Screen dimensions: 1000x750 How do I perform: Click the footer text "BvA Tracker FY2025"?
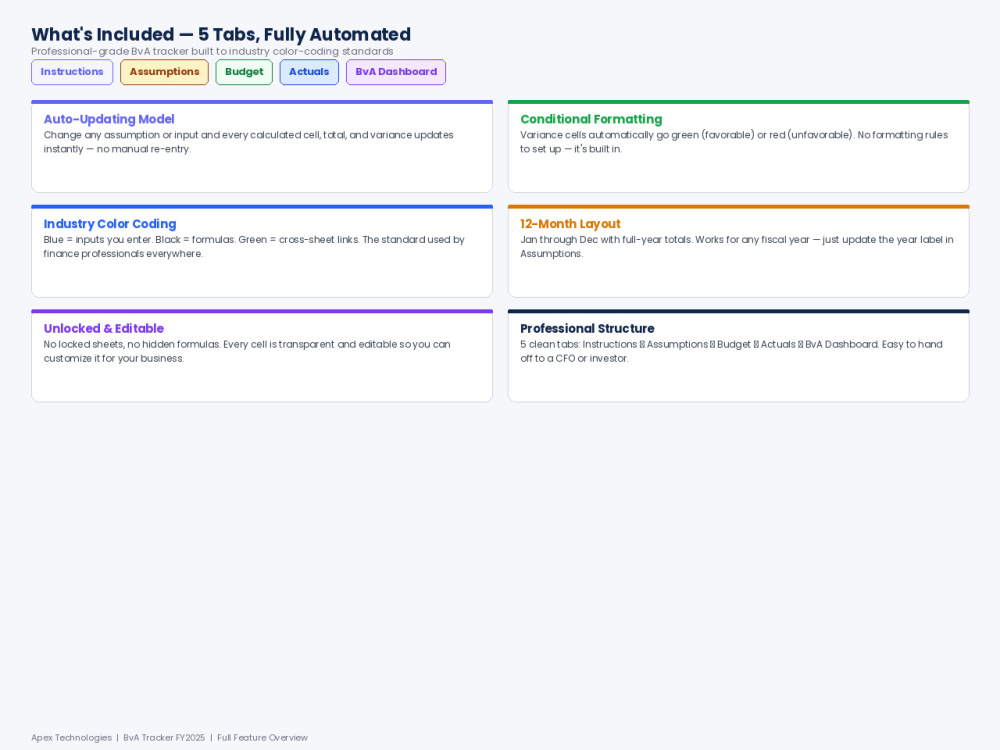(x=164, y=738)
